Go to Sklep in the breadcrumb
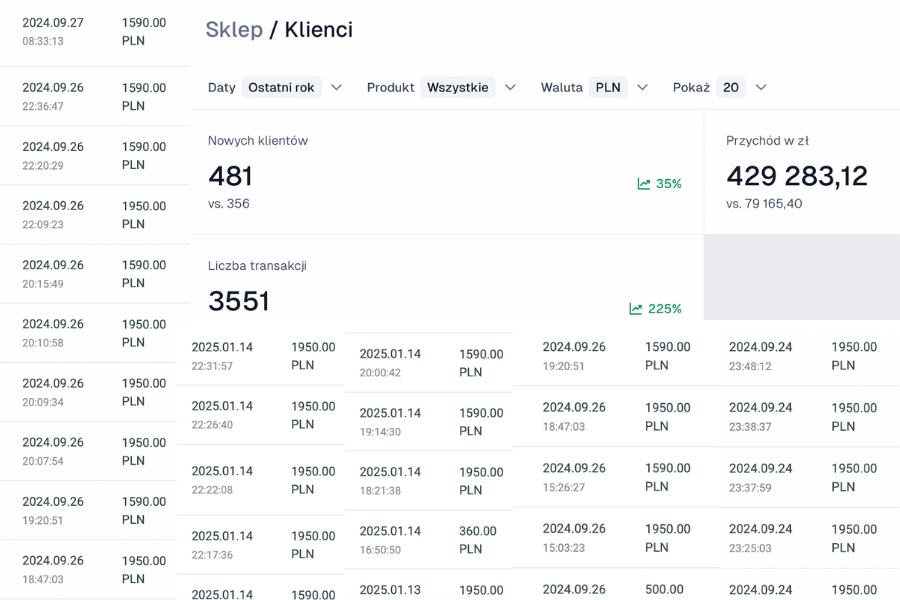This screenshot has height=600, width=900. click(x=234, y=30)
